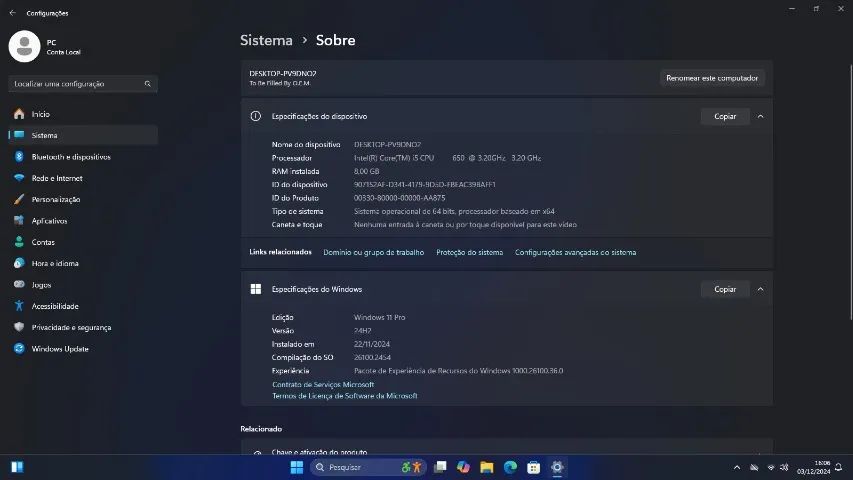
Task: Collapse Especificações do Windows section
Action: point(761,290)
